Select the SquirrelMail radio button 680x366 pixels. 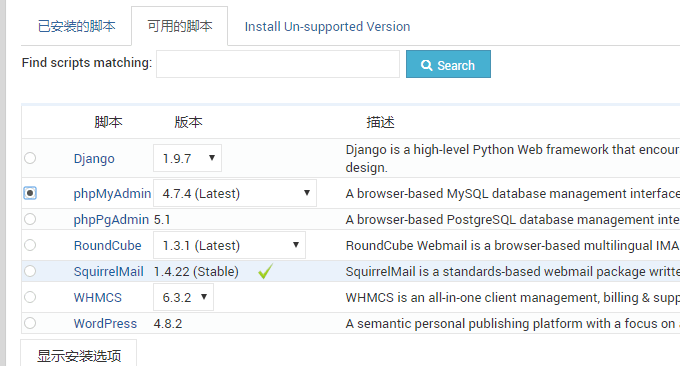pyautogui.click(x=30, y=271)
